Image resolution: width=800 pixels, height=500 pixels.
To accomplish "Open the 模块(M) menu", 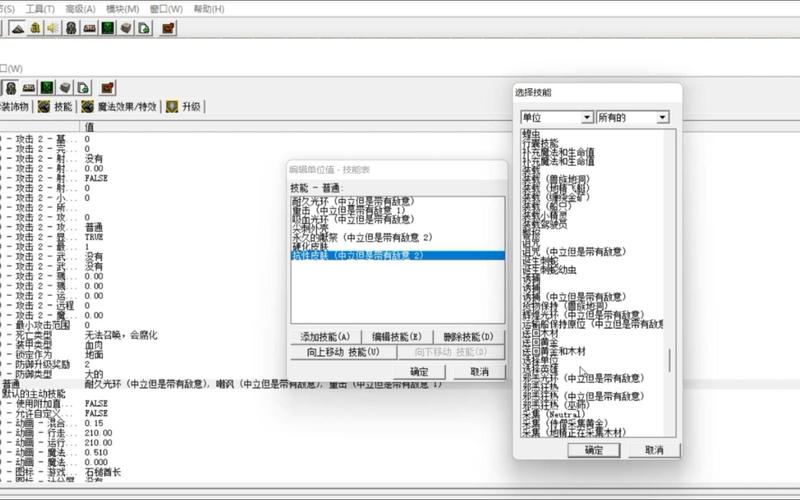I will 120,9.
